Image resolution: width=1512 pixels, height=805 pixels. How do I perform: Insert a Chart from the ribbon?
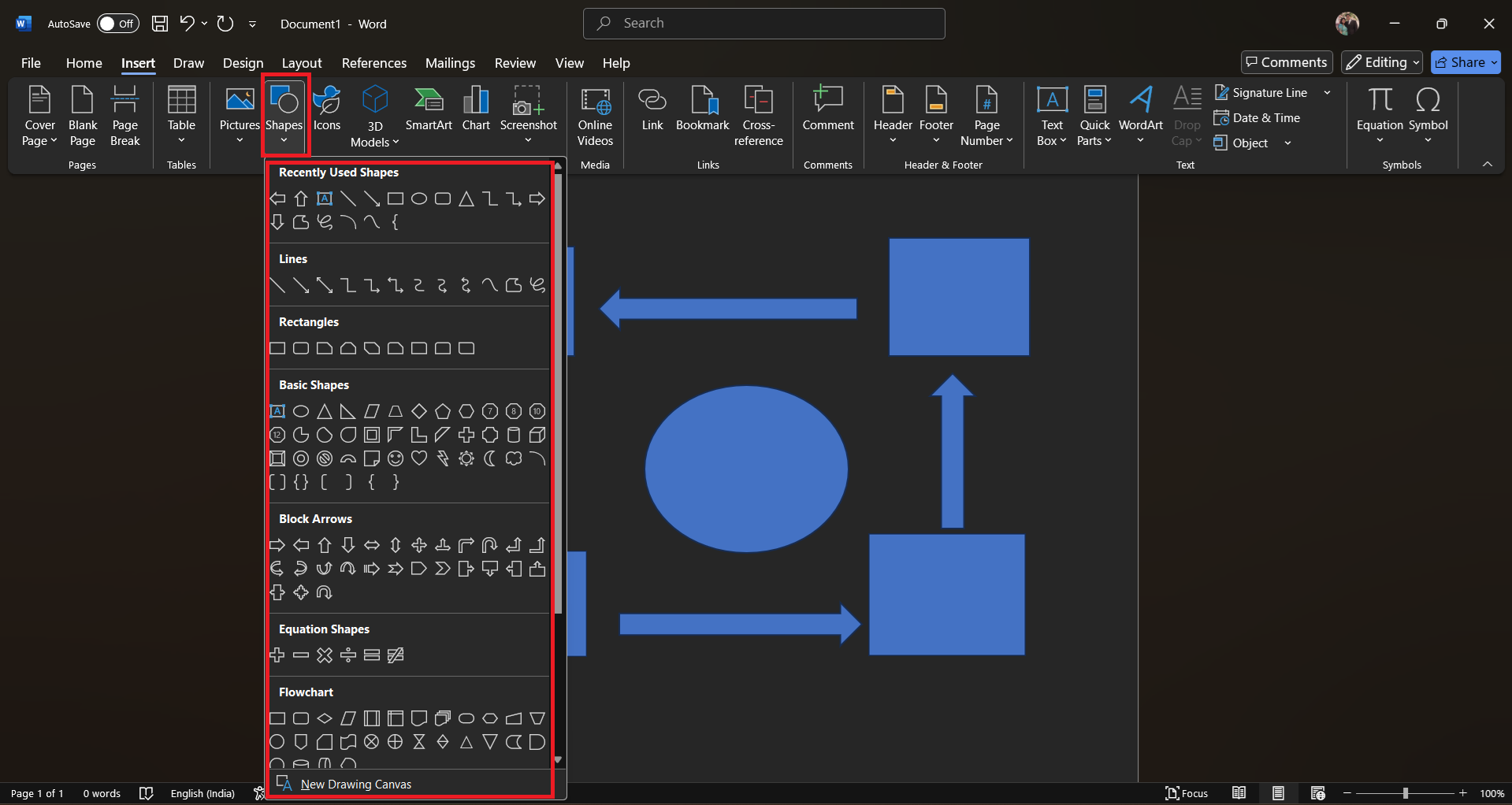coord(476,110)
